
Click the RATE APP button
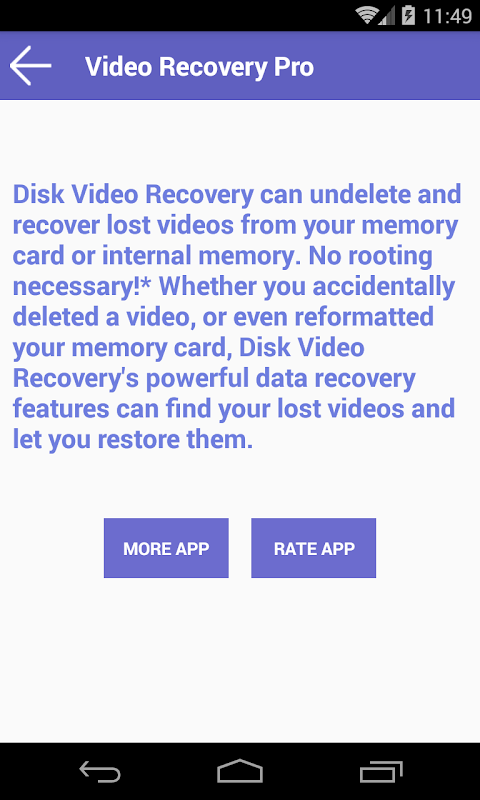314,548
